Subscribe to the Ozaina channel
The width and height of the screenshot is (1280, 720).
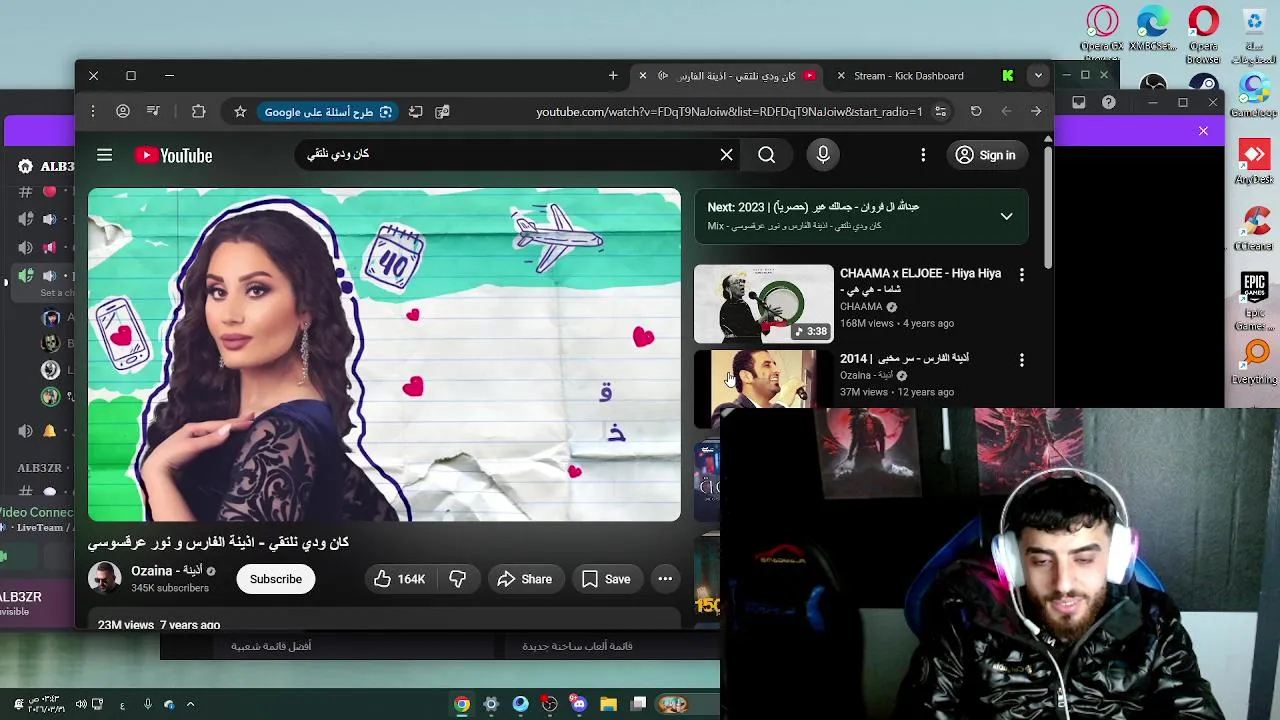coord(276,579)
